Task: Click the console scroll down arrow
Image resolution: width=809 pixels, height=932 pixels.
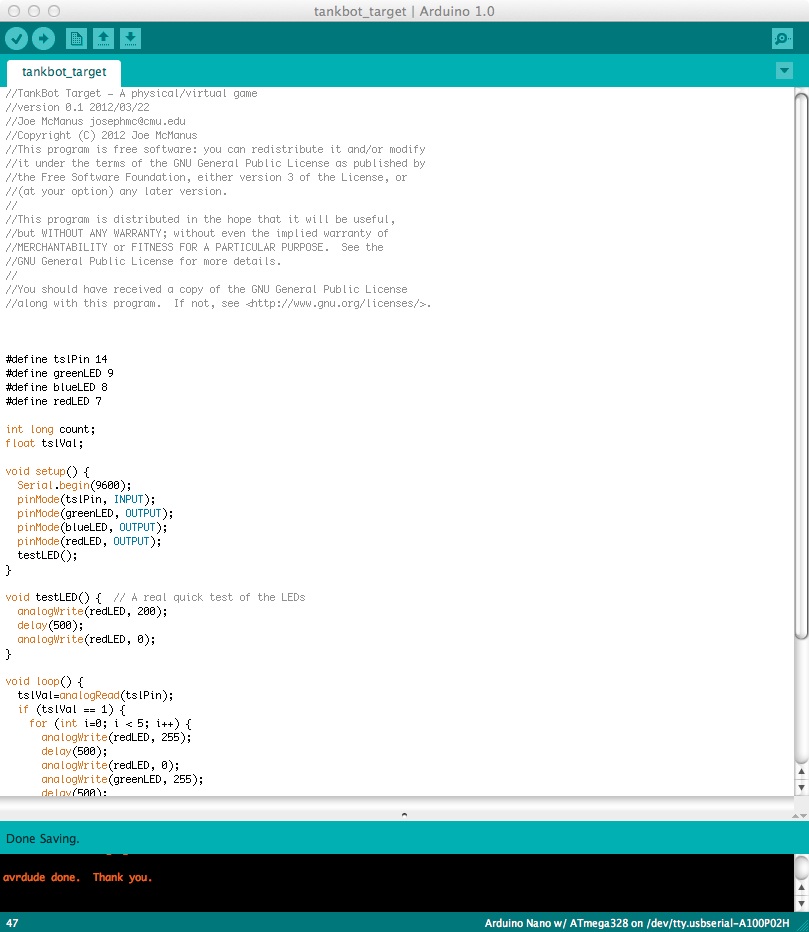Action: pyautogui.click(x=801, y=903)
